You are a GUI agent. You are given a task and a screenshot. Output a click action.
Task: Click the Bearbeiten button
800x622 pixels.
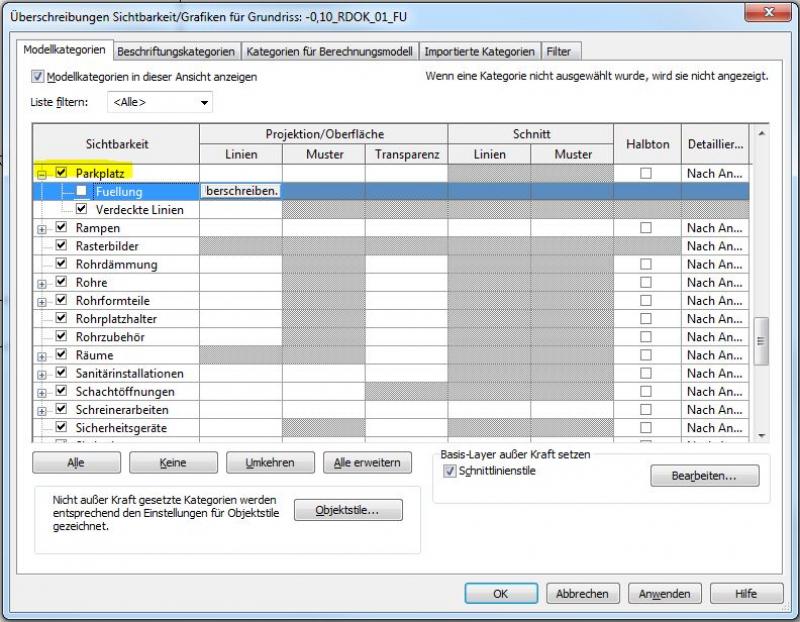click(704, 476)
